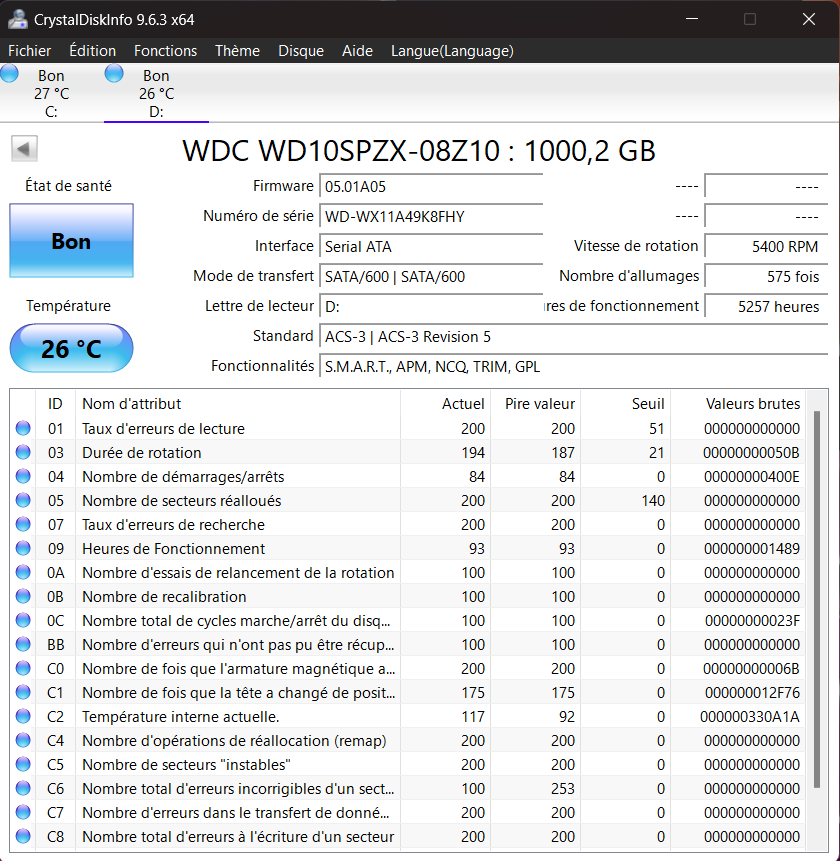The height and width of the screenshot is (861, 840).
Task: Click the rotation speed field 5400 RPM
Action: [766, 247]
